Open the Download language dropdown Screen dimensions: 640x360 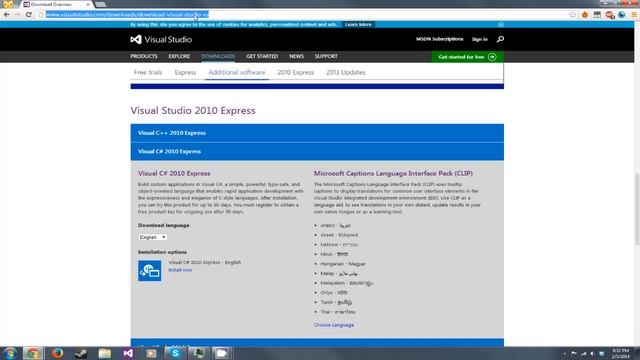click(152, 237)
